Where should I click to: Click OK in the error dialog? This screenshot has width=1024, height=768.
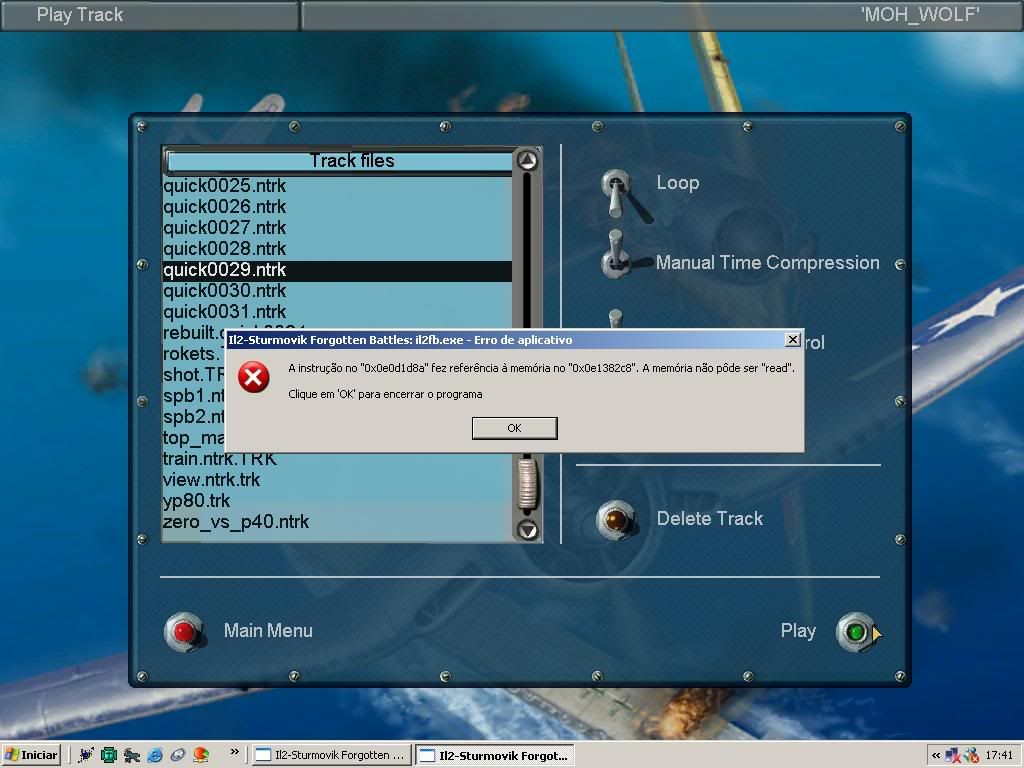515,428
